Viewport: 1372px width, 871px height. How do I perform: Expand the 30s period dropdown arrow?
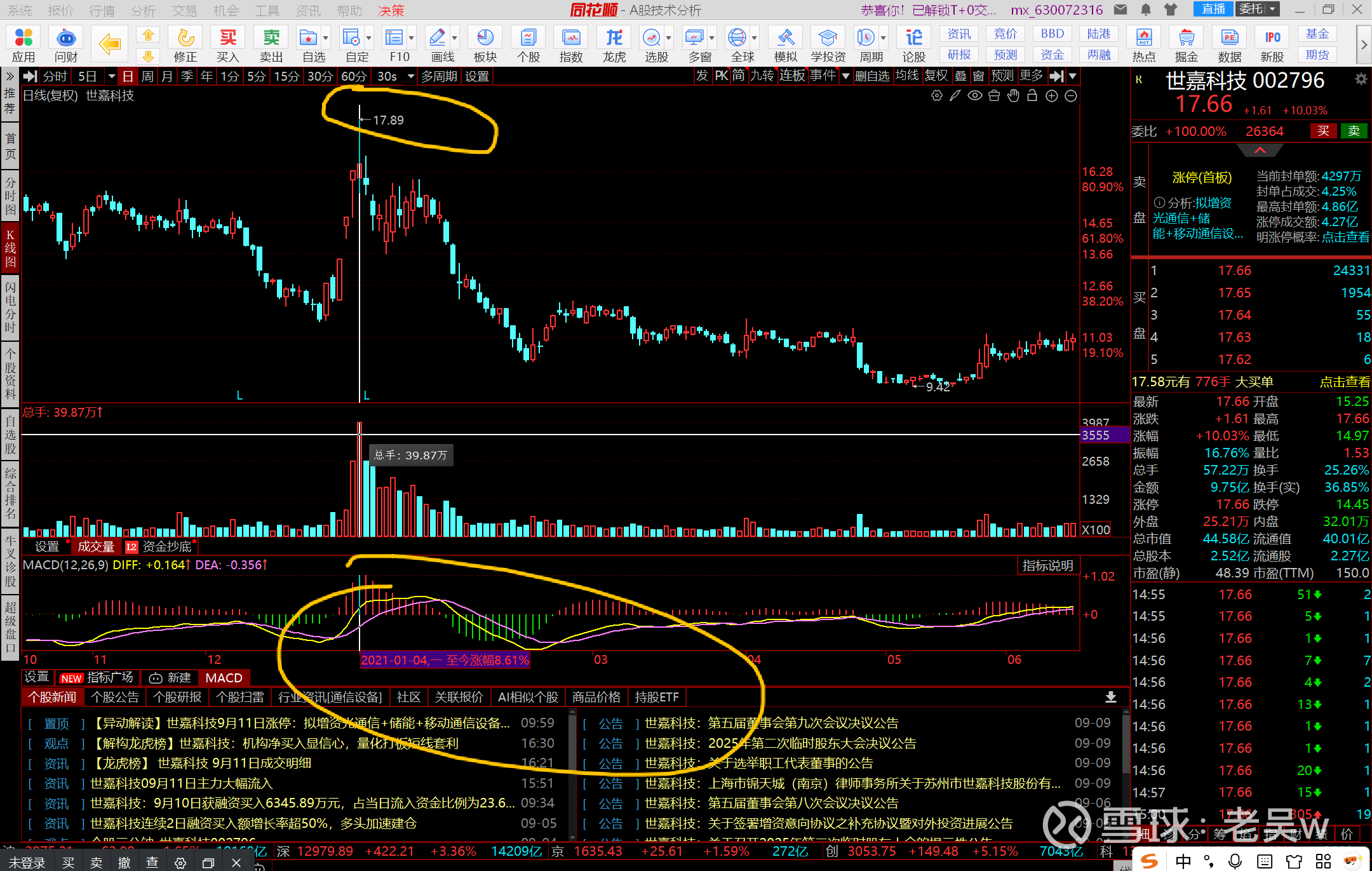(x=411, y=77)
